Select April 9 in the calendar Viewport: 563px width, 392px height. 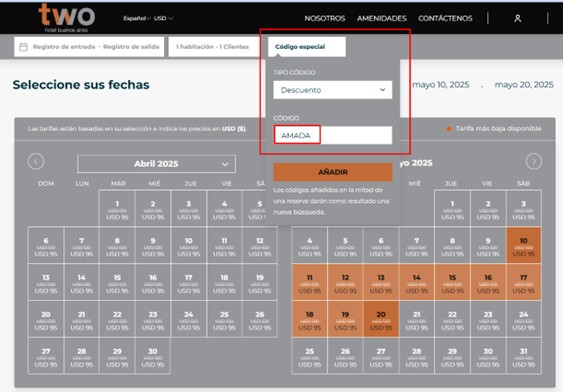[x=153, y=246]
